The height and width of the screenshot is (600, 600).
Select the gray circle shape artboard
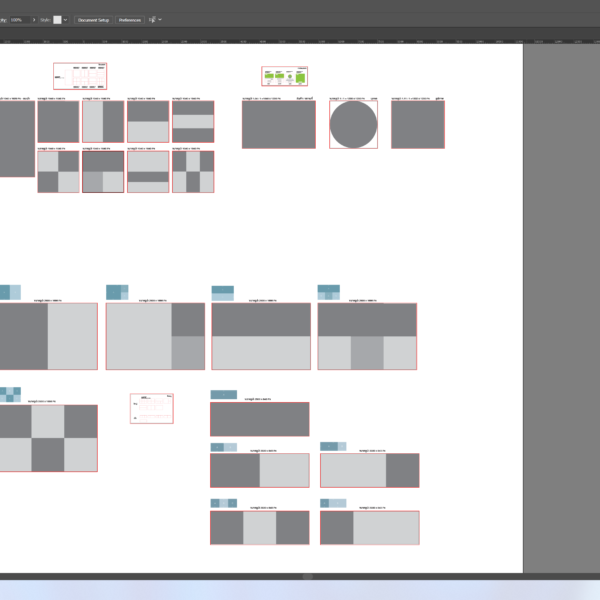(x=353, y=124)
